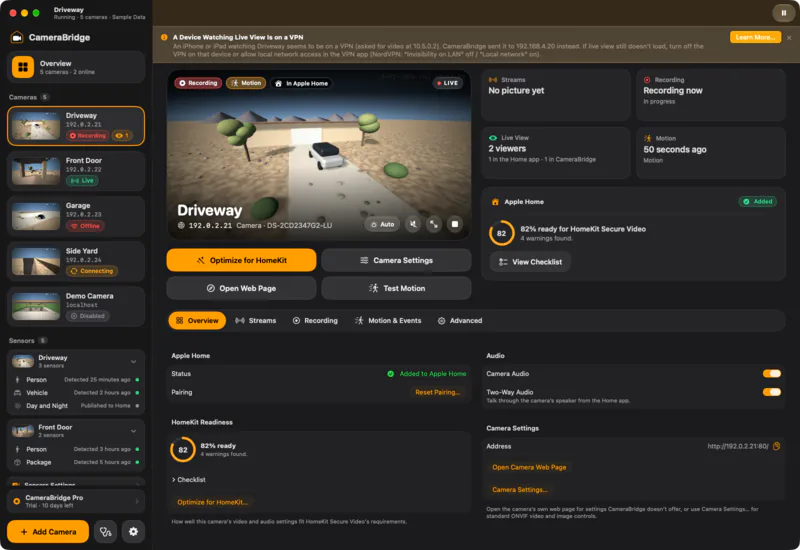Image resolution: width=800 pixels, height=550 pixels.
Task: Click the viewer count eye badge on Driveway
Action: 122,136
